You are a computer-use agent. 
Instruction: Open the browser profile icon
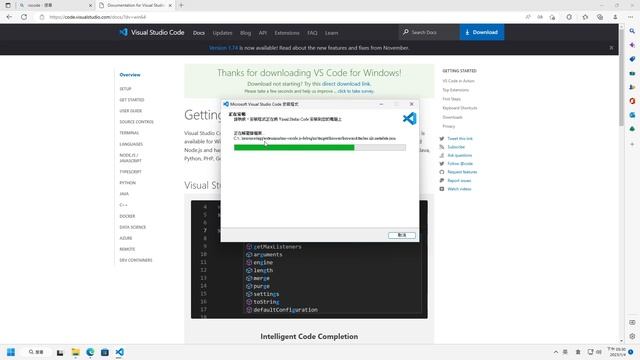click(x=615, y=17)
